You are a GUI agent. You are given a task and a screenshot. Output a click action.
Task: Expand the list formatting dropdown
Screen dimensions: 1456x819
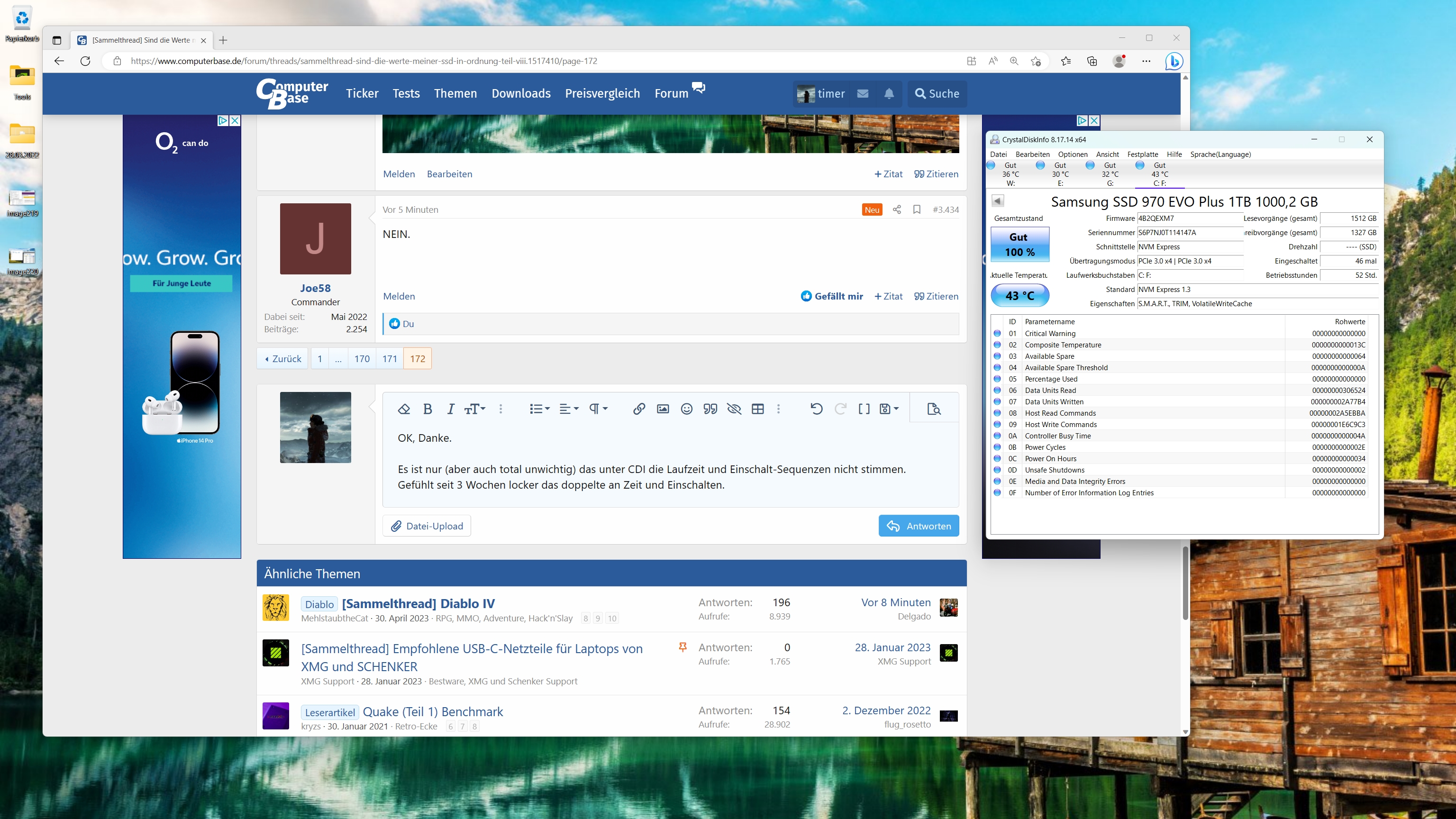click(539, 409)
